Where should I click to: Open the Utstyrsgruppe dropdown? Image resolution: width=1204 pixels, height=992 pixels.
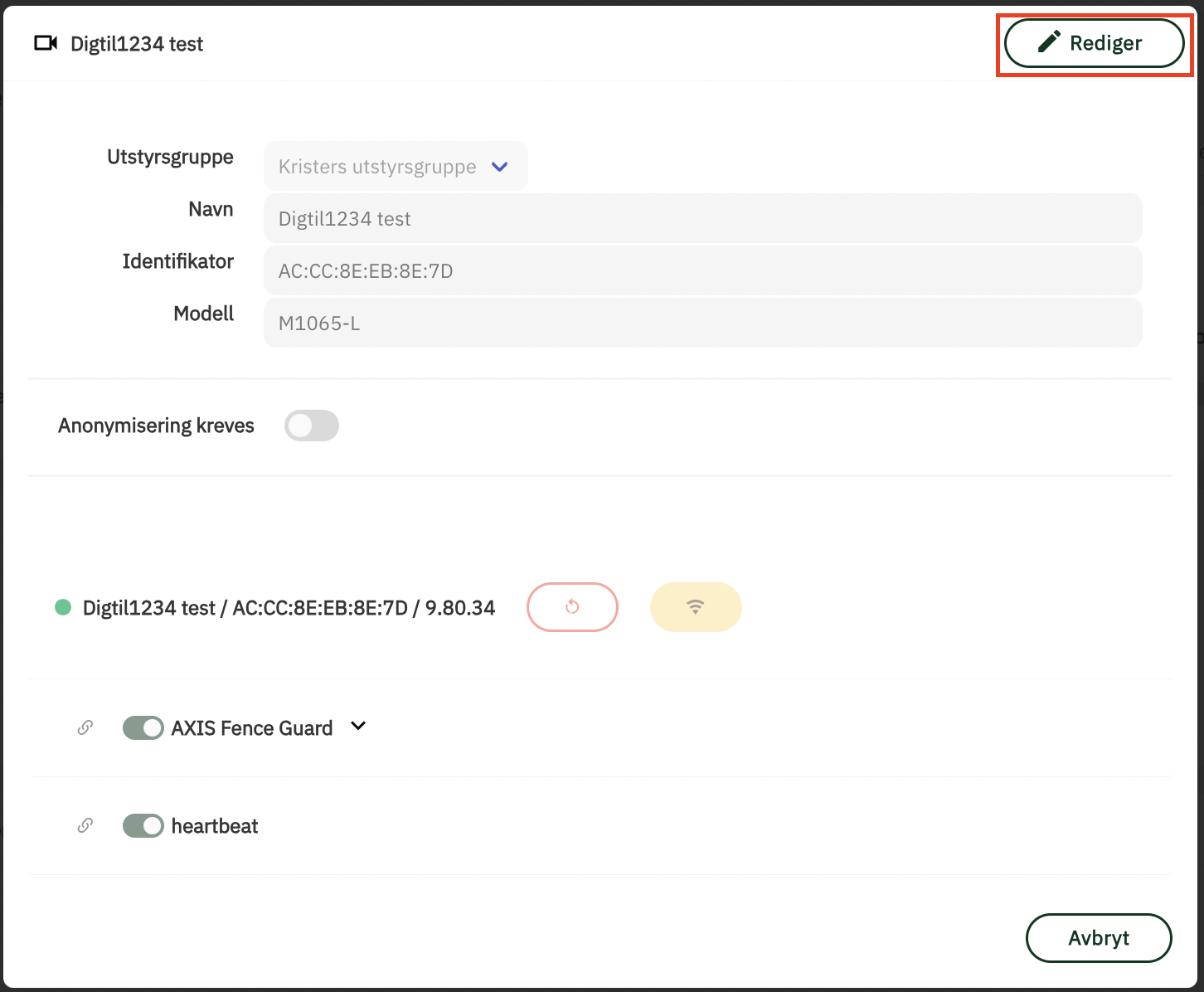click(x=396, y=166)
